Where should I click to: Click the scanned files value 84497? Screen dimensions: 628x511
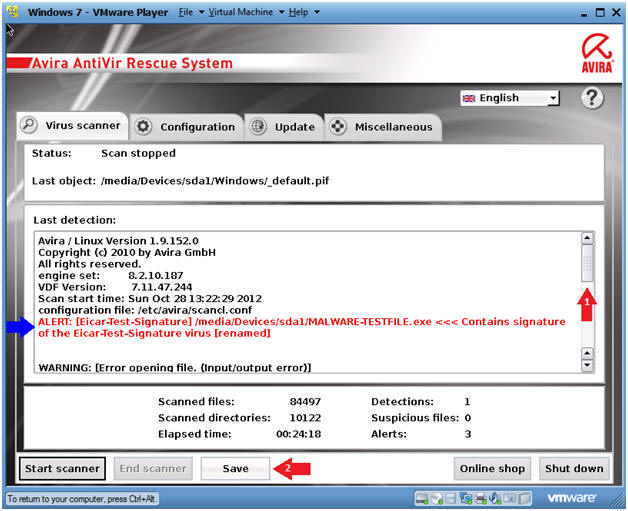click(x=305, y=402)
